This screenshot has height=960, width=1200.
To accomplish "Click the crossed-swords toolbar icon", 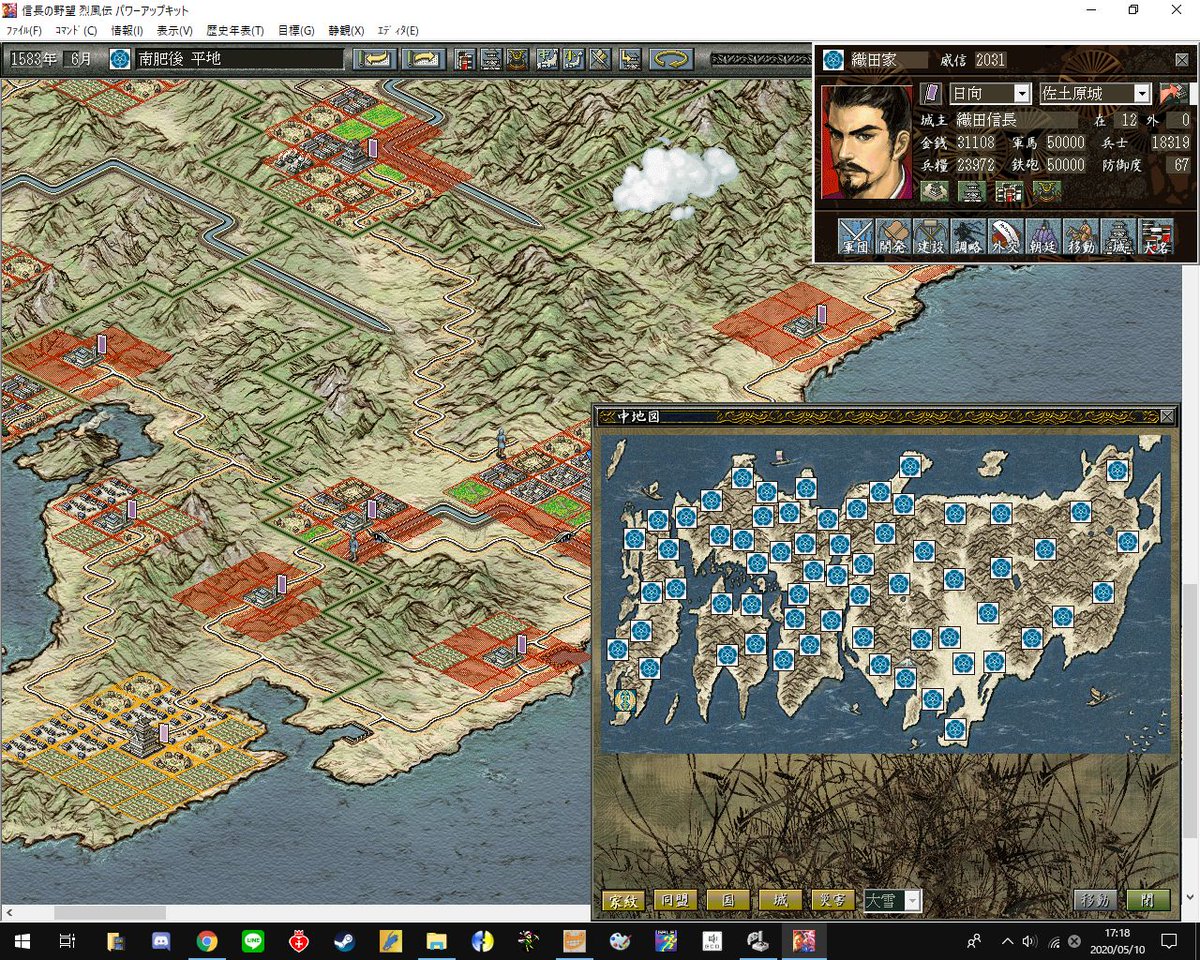I will 601,59.
